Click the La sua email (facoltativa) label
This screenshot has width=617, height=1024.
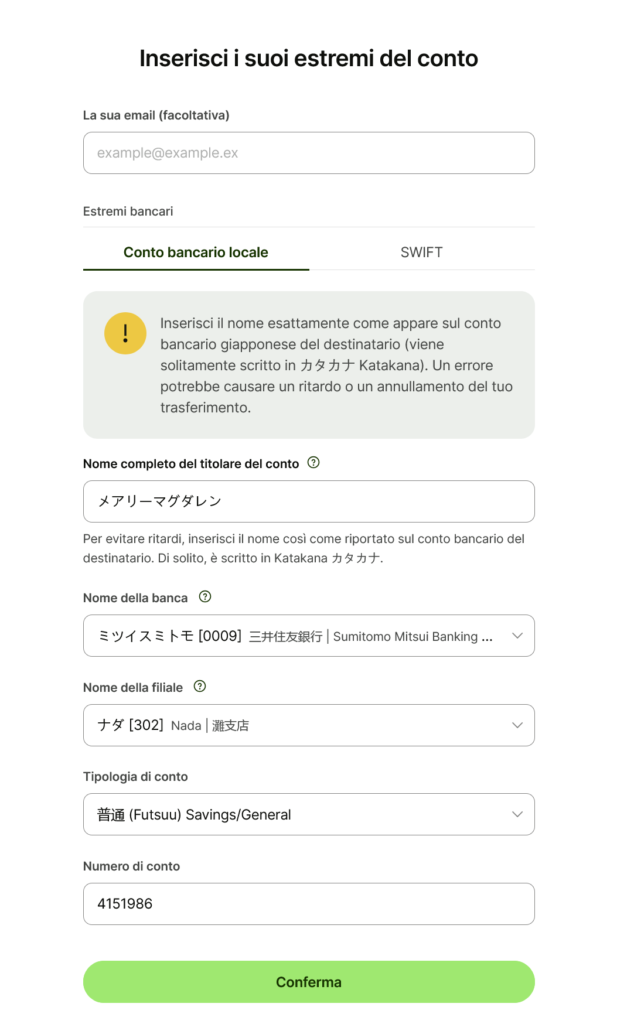pos(156,115)
